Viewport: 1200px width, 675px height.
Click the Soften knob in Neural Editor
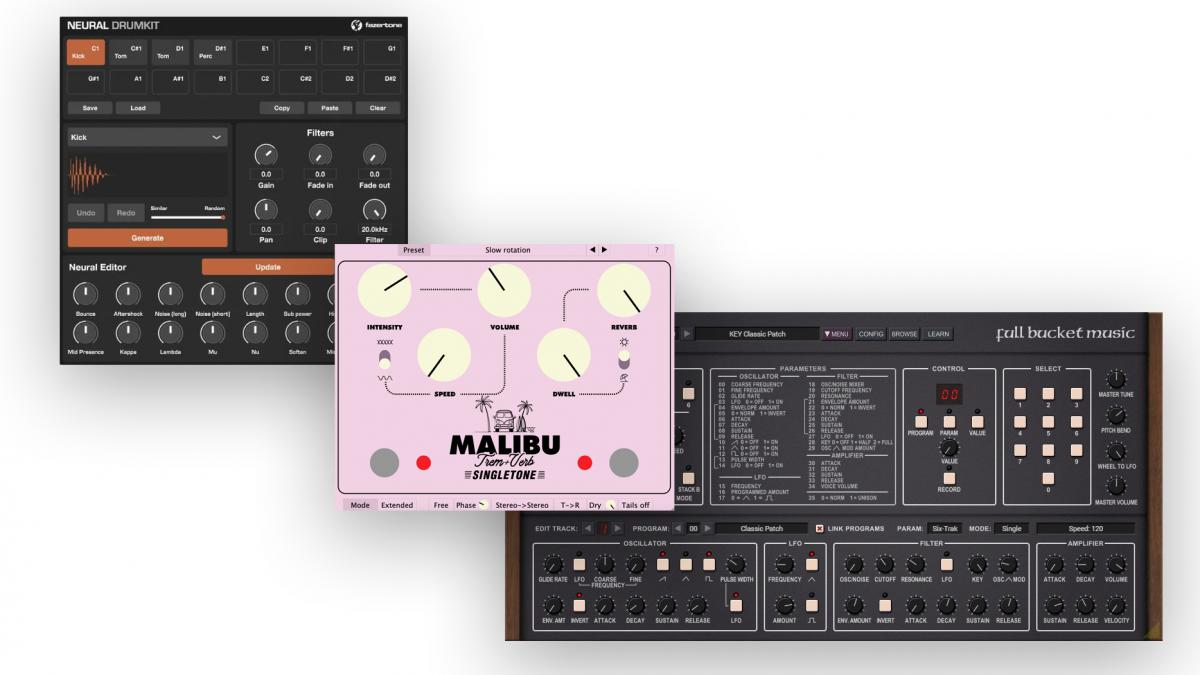pos(297,333)
